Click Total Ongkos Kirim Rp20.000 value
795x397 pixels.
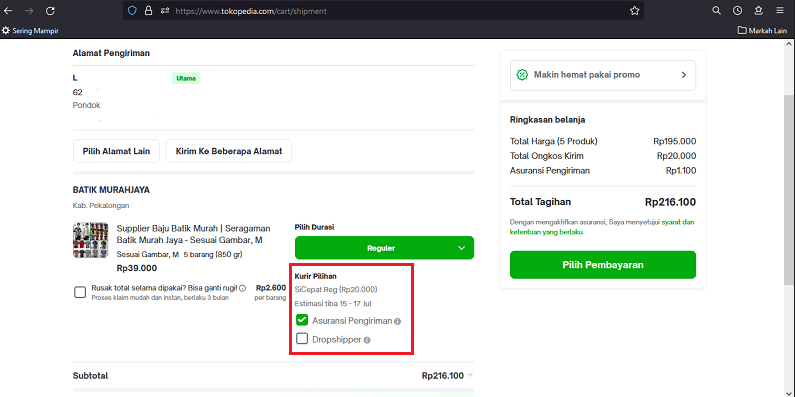(x=676, y=156)
